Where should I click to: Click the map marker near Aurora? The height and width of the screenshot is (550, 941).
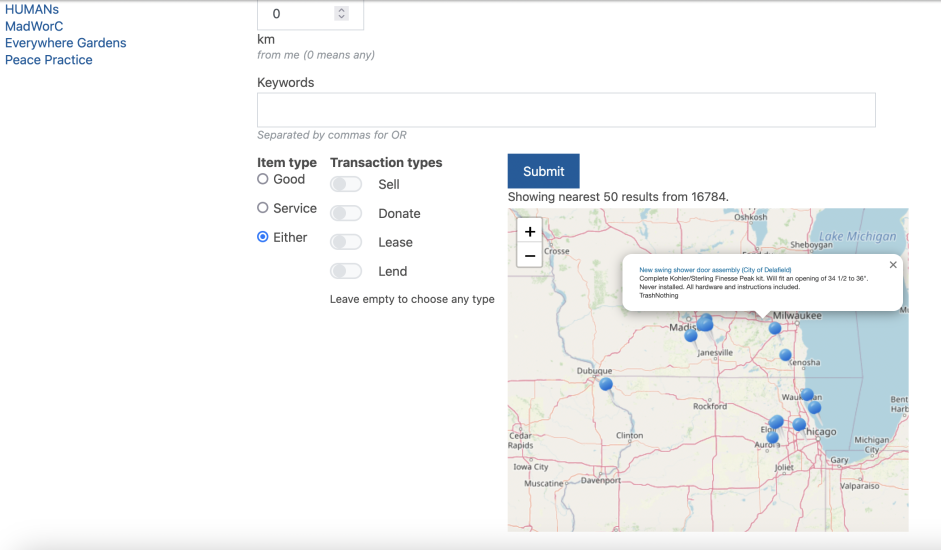773,437
